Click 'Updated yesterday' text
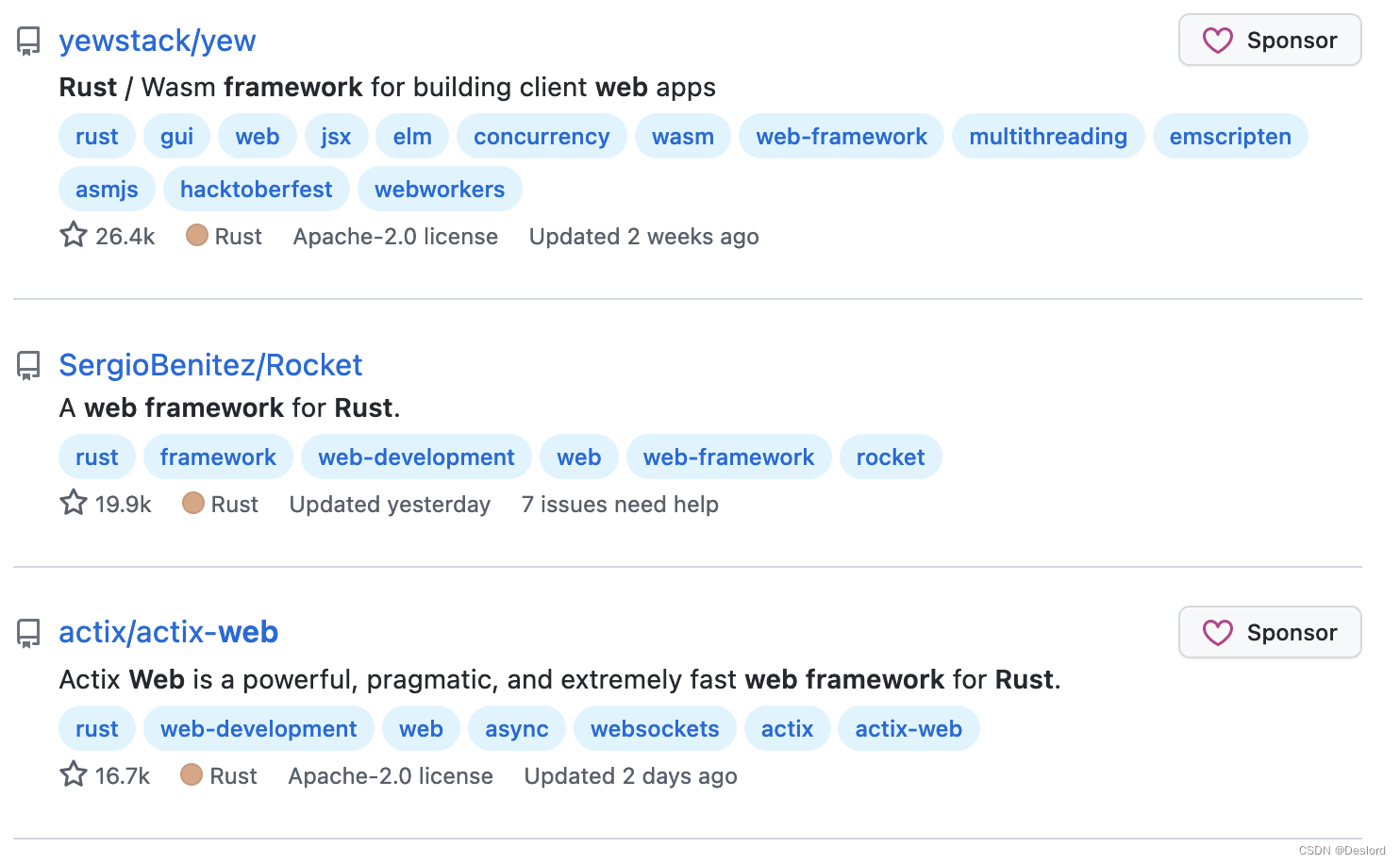1400x864 pixels. tap(390, 504)
